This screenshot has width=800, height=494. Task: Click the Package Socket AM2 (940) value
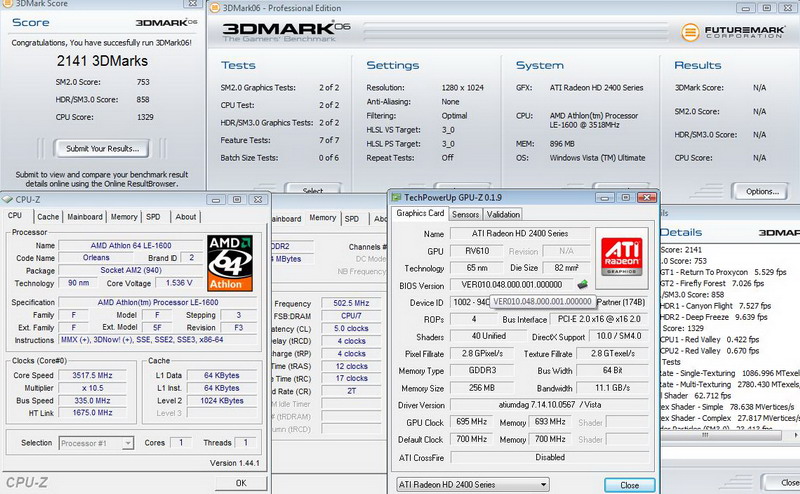click(x=131, y=270)
